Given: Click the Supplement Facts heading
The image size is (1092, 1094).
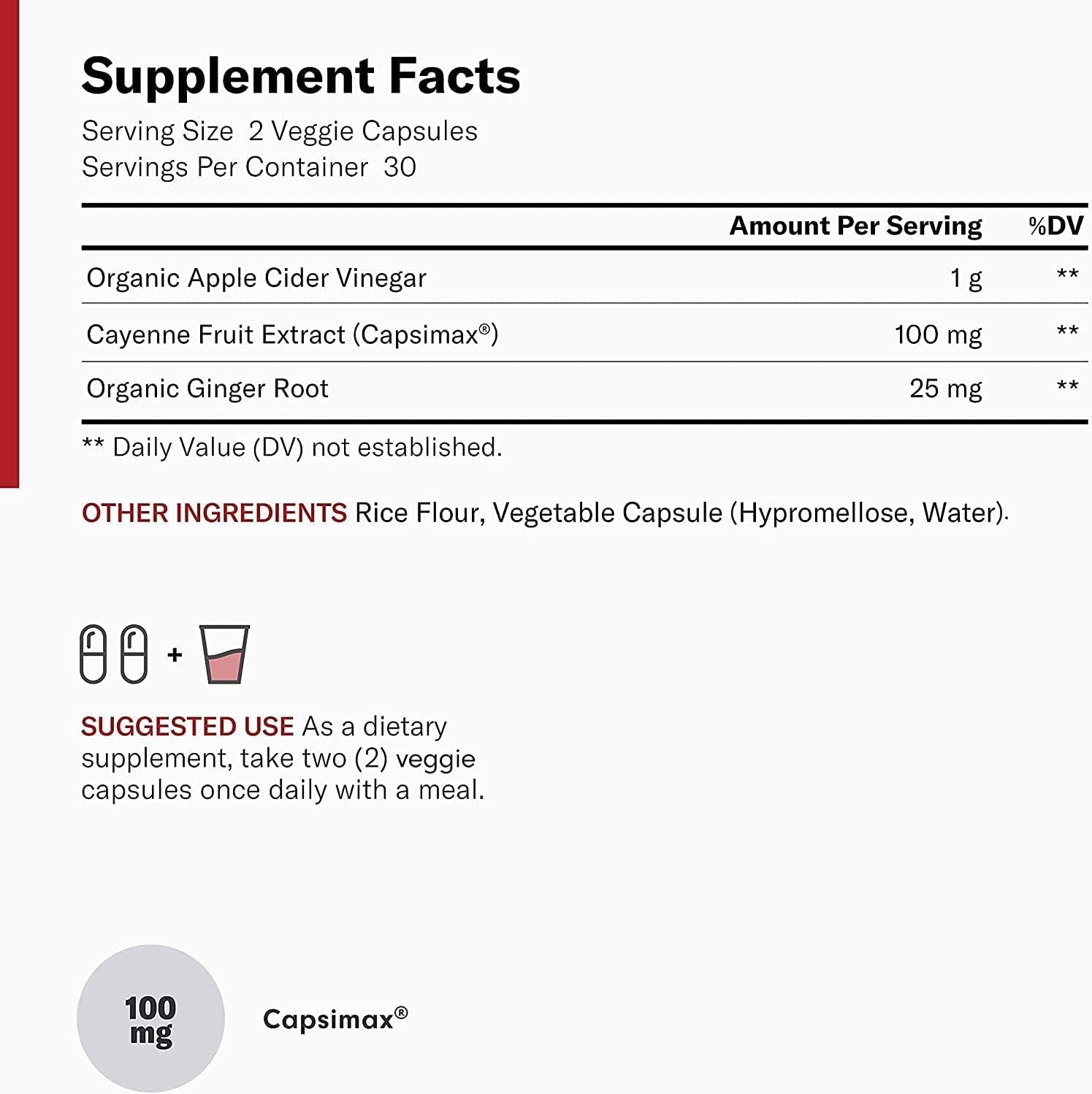Looking at the screenshot, I should click(301, 76).
